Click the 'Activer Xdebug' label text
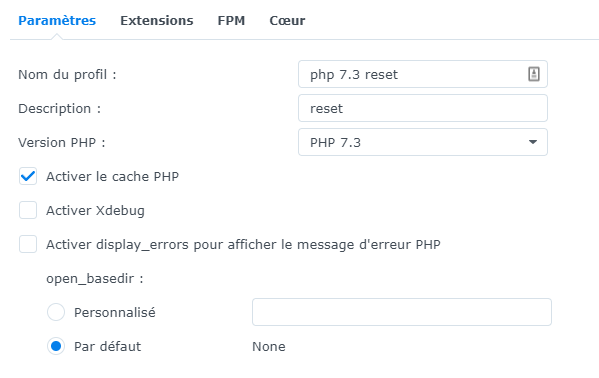Screen dimensions: 599x378 click(x=95, y=211)
